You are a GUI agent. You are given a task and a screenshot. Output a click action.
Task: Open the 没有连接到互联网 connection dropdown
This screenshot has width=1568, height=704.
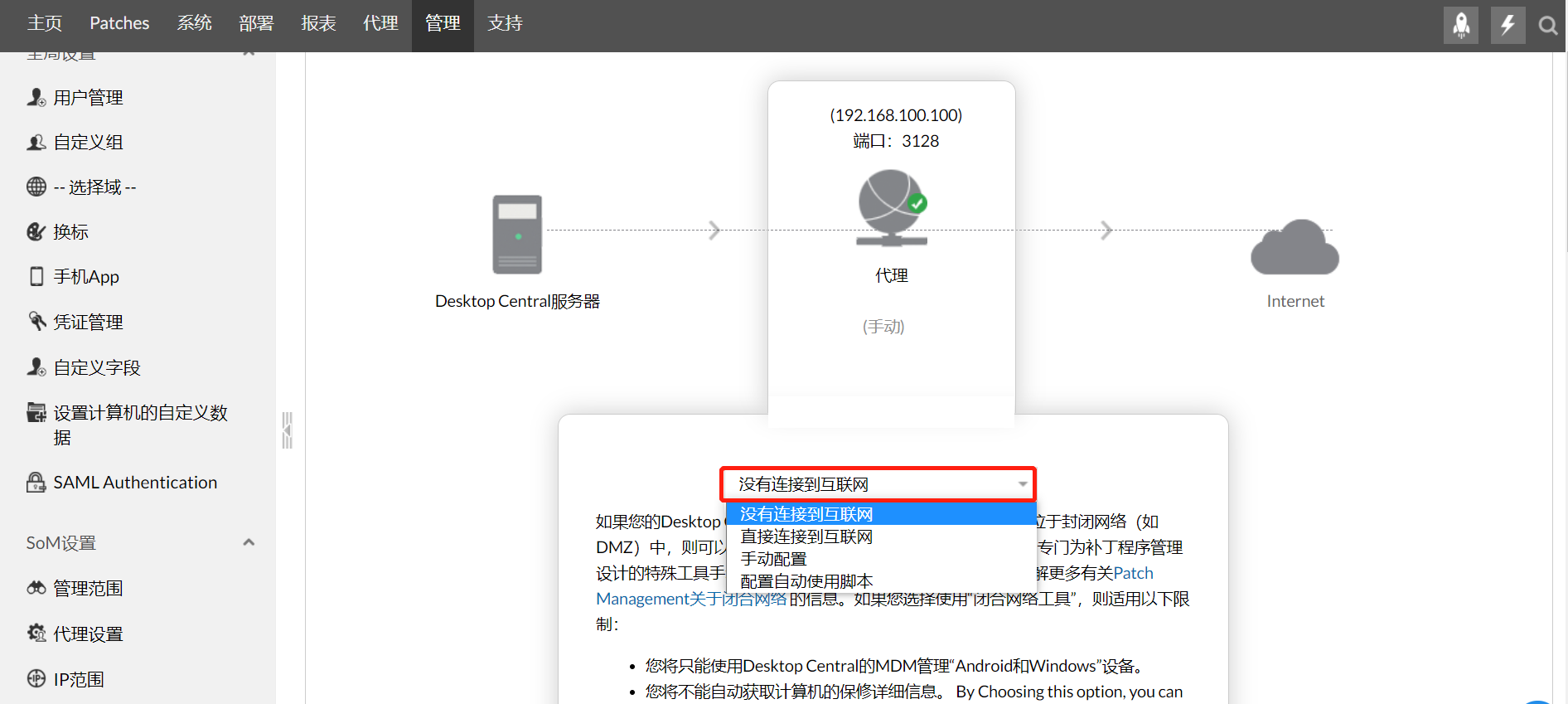tap(878, 484)
